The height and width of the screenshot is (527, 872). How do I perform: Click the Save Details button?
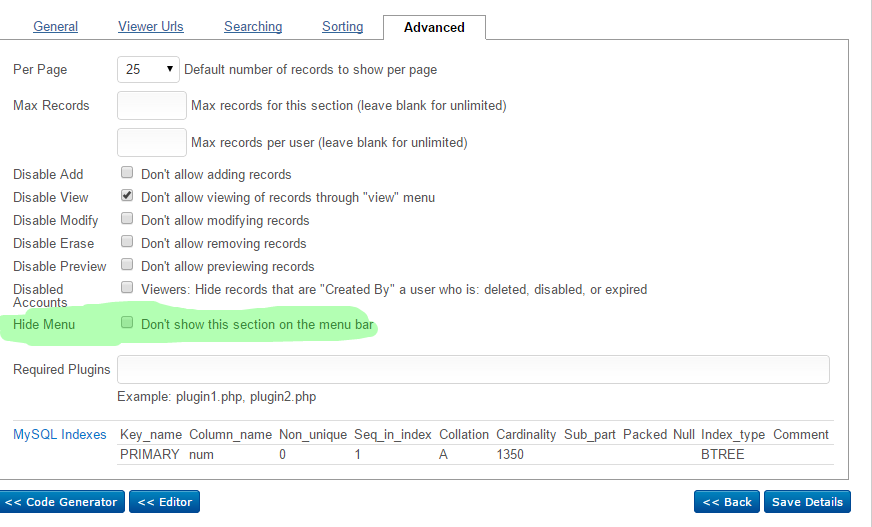pos(807,502)
